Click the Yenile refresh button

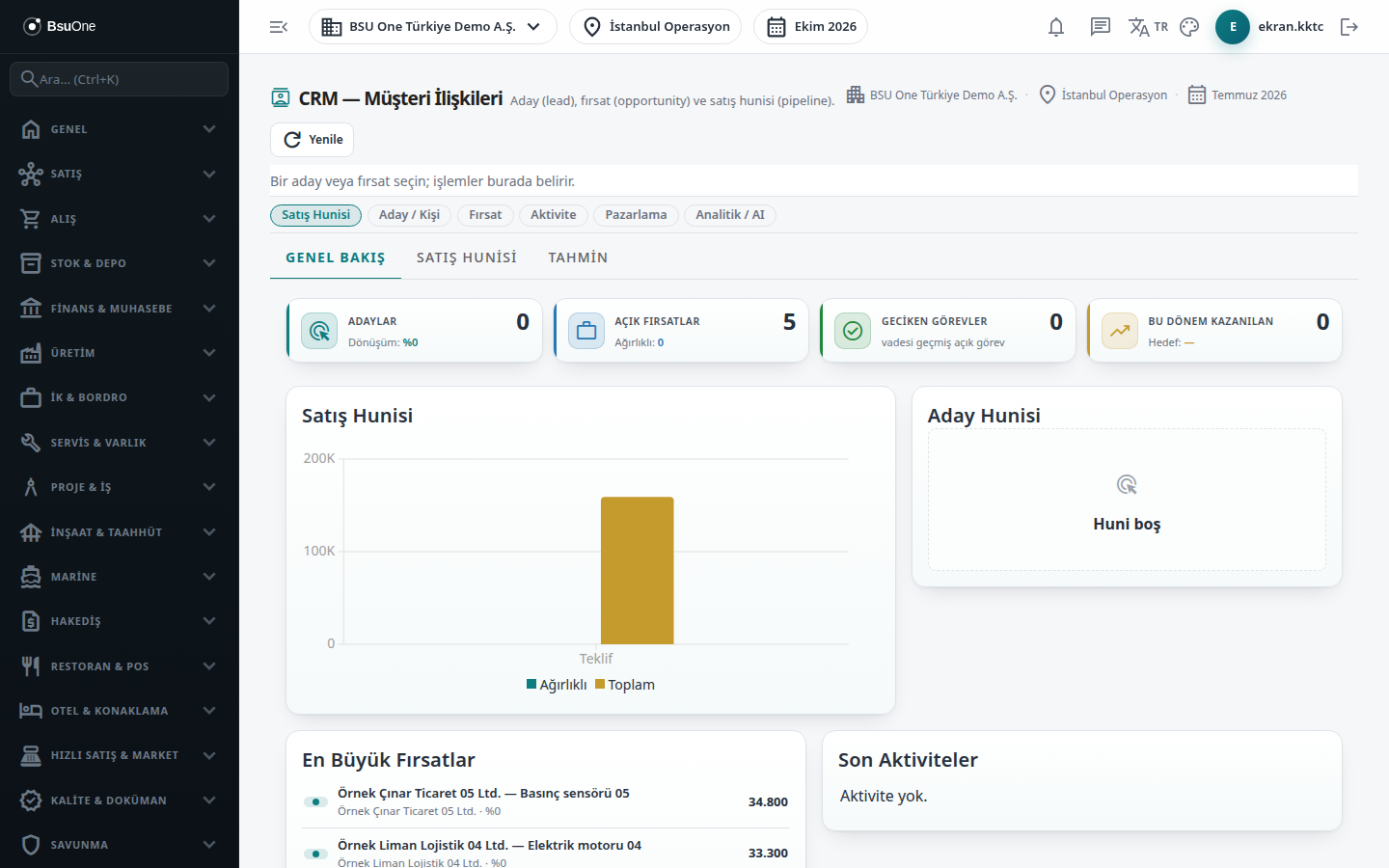point(312,140)
